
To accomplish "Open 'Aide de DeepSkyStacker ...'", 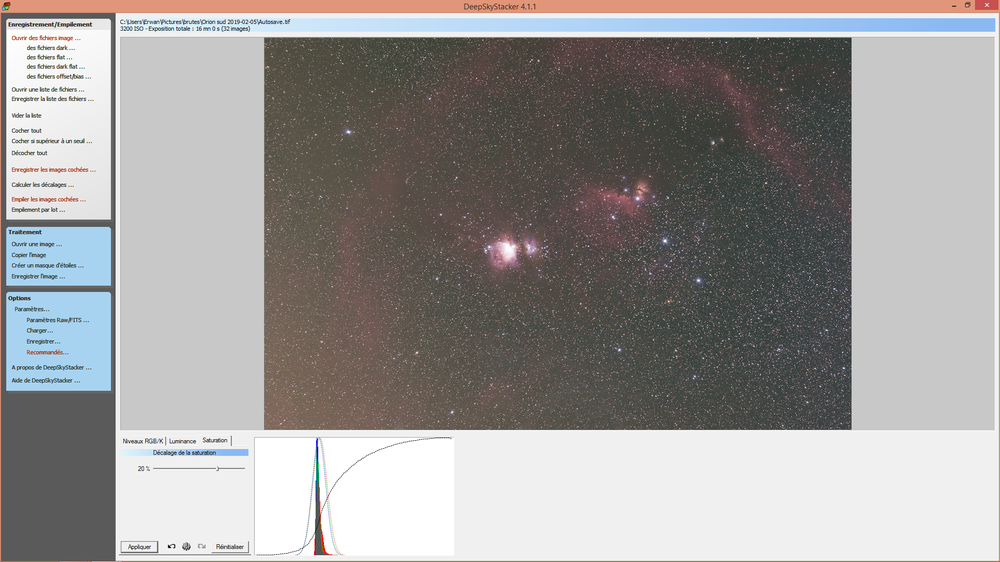I will tap(46, 380).
